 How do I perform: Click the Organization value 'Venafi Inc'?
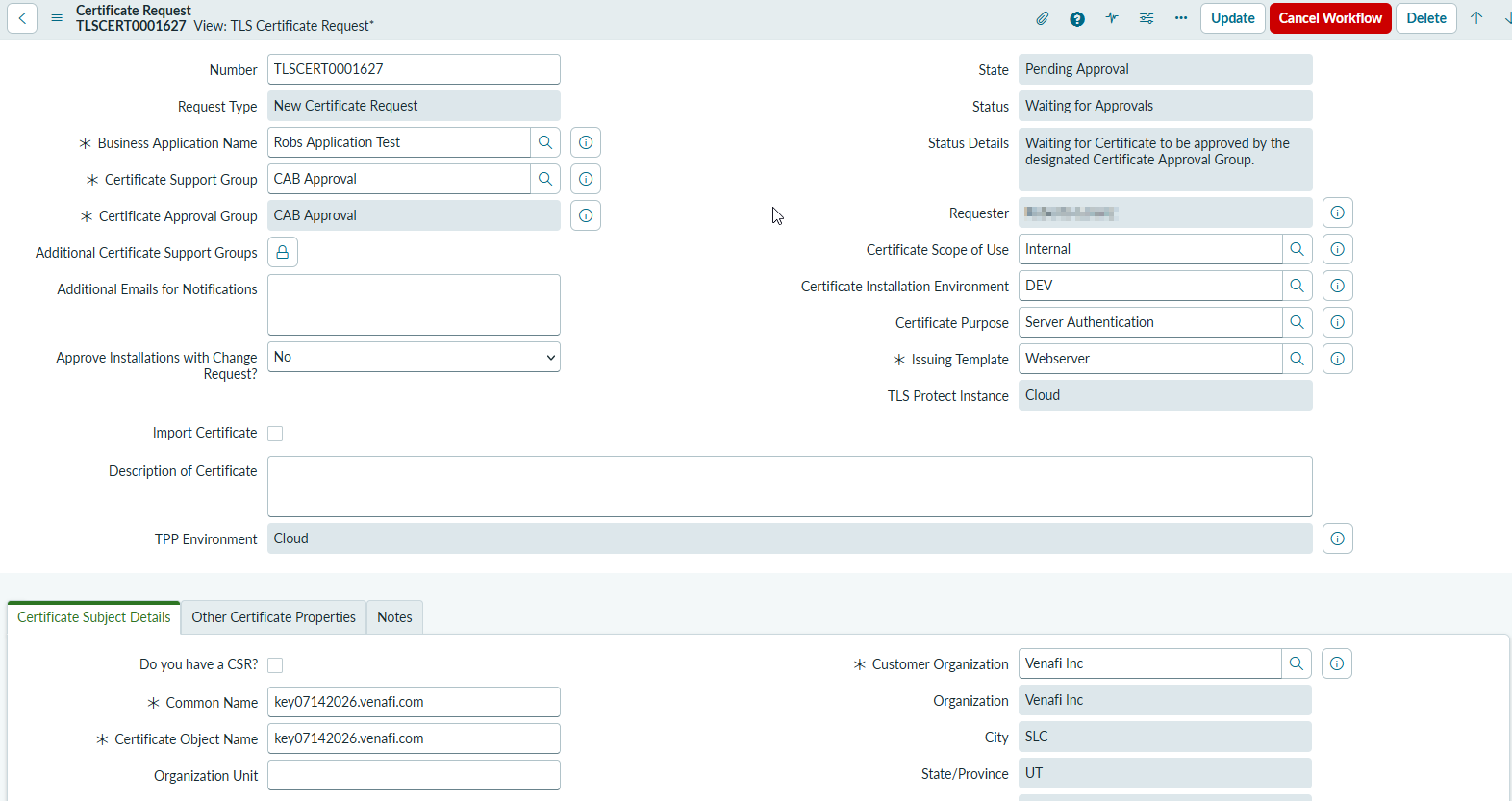click(x=1165, y=700)
